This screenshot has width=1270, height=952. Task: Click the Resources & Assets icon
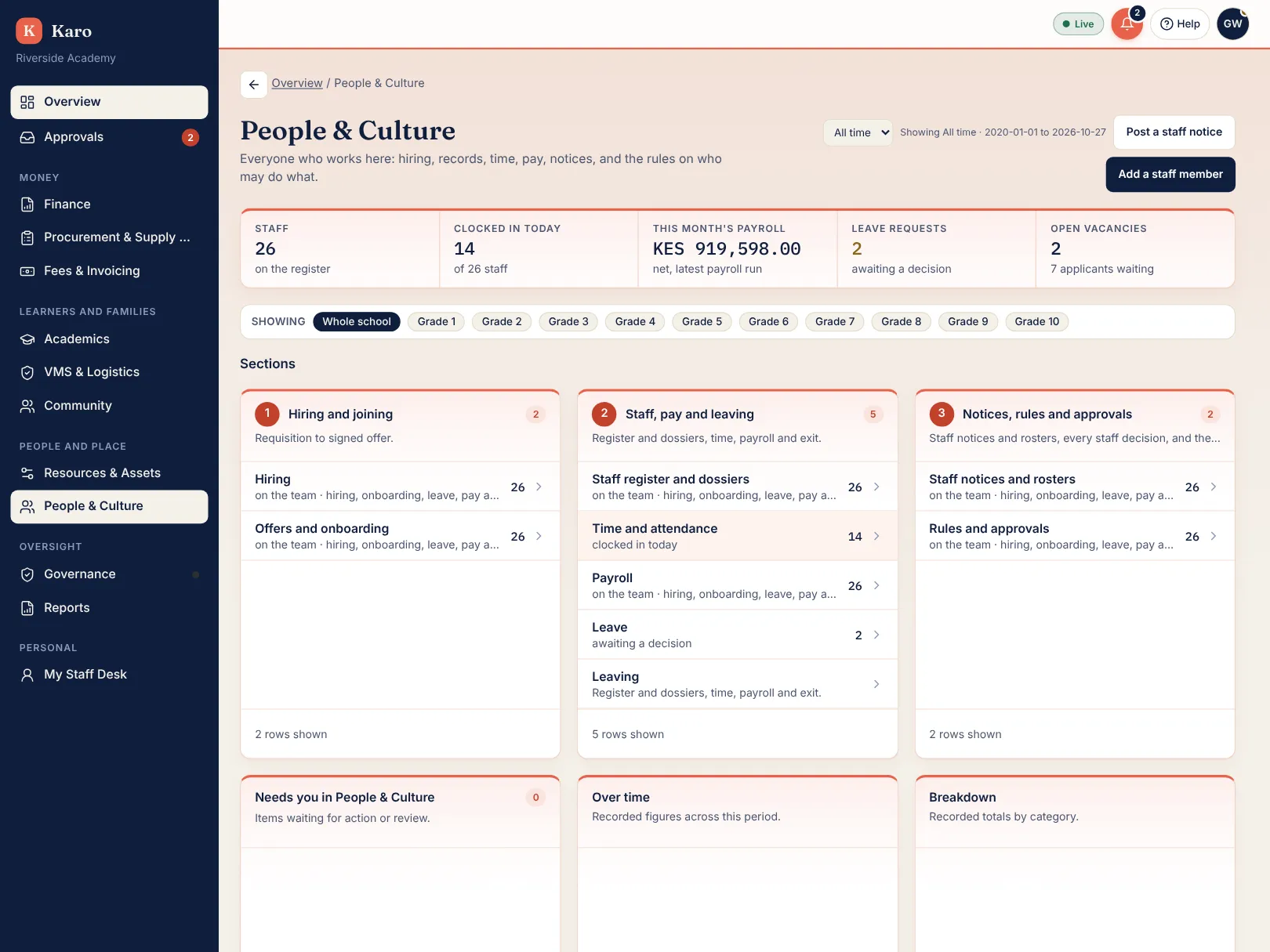click(27, 473)
